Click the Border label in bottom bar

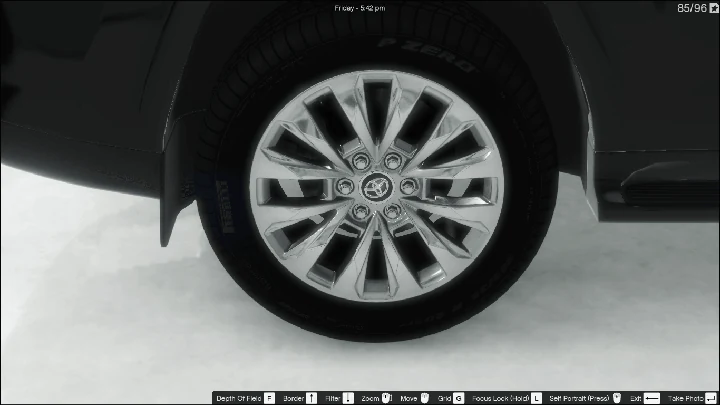(x=293, y=399)
